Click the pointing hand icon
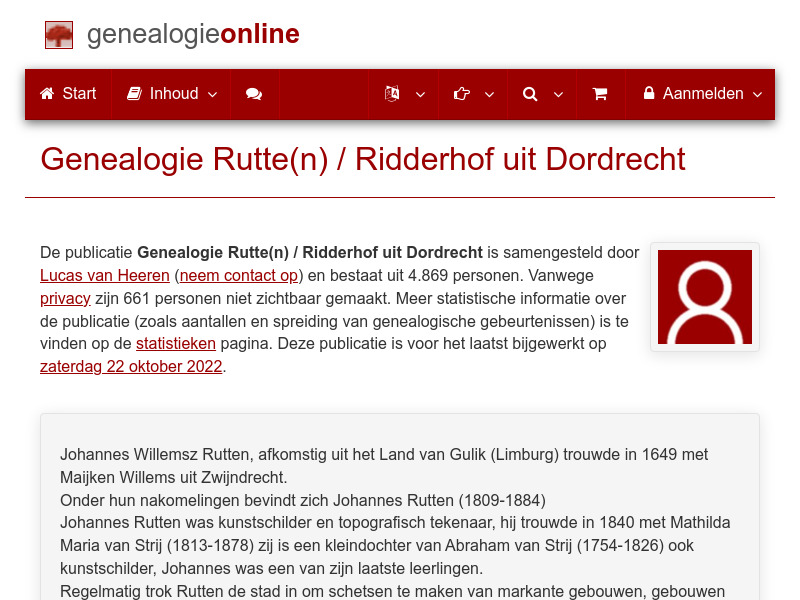Screen dimensions: 800x600 (x=461, y=93)
